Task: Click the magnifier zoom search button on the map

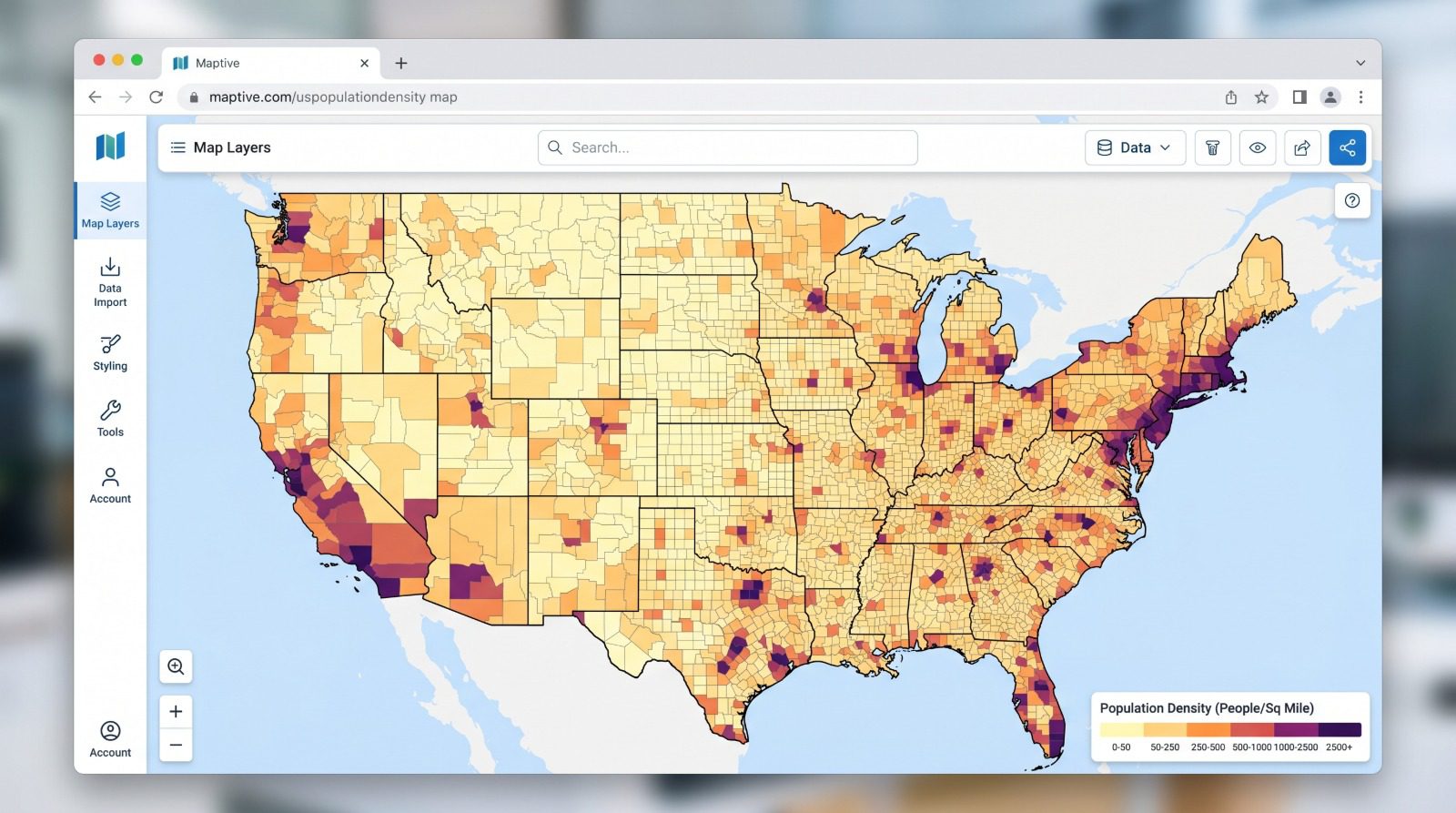Action: point(176,666)
